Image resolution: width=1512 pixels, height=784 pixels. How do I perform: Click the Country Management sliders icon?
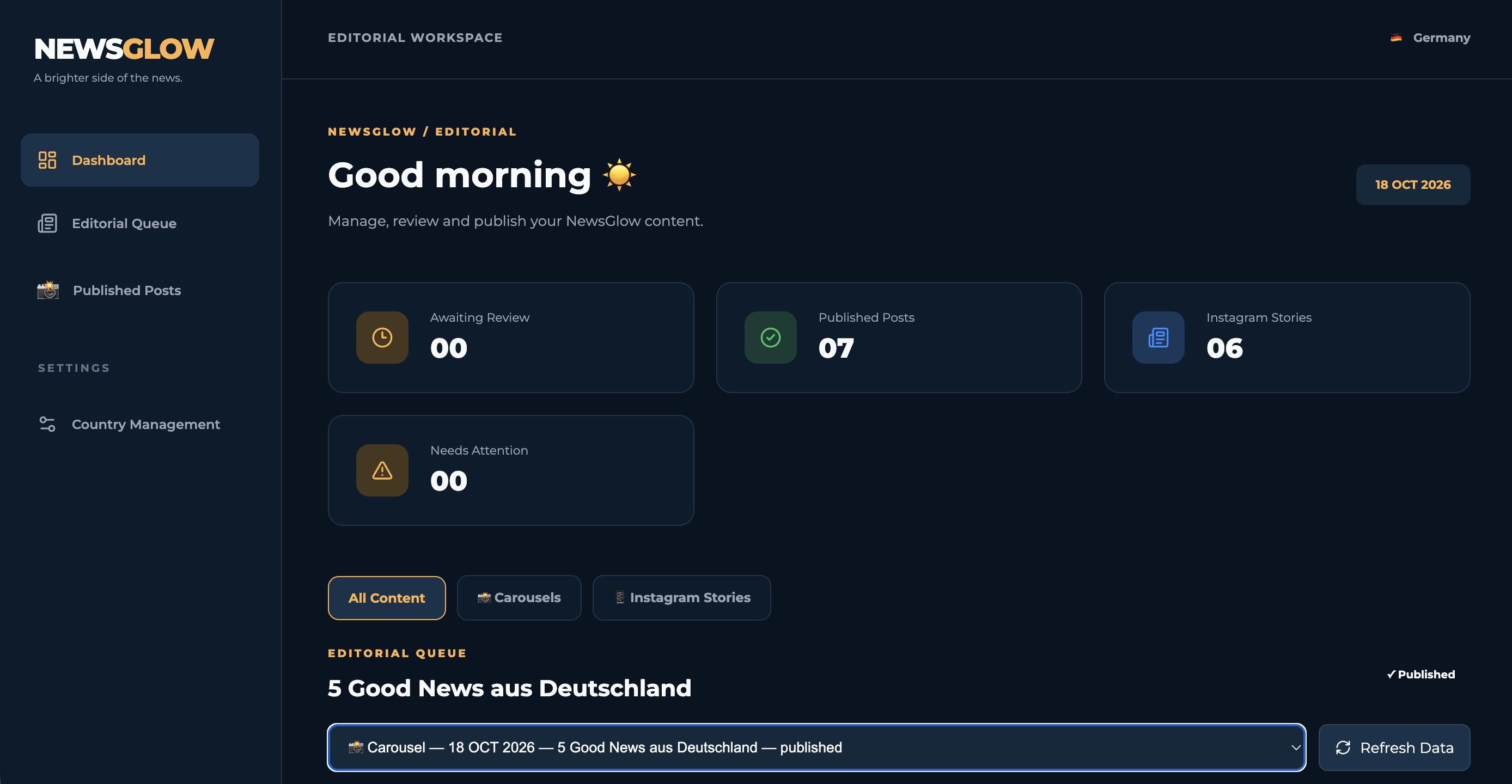[47, 424]
